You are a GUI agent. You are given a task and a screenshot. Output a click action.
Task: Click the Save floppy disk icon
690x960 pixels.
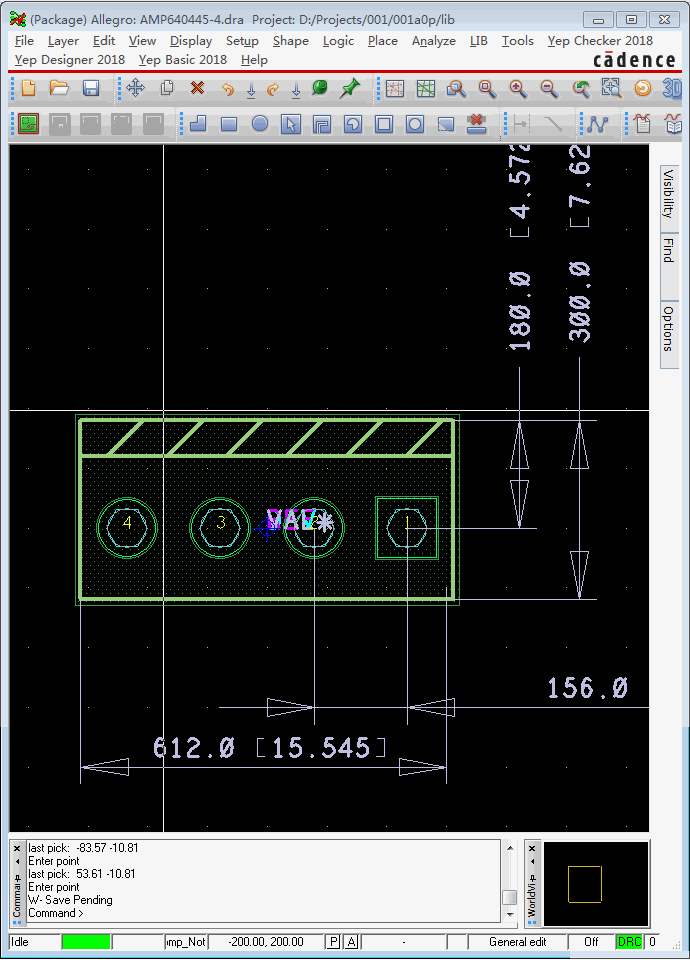pyautogui.click(x=91, y=88)
